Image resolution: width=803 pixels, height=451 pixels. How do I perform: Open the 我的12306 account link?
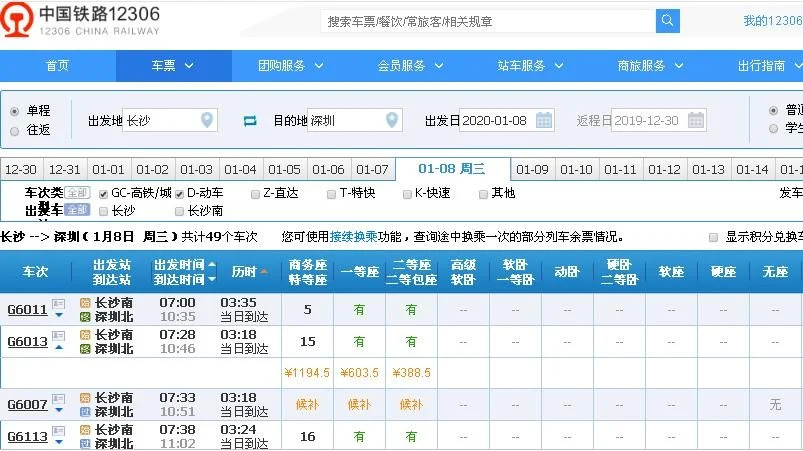773,21
